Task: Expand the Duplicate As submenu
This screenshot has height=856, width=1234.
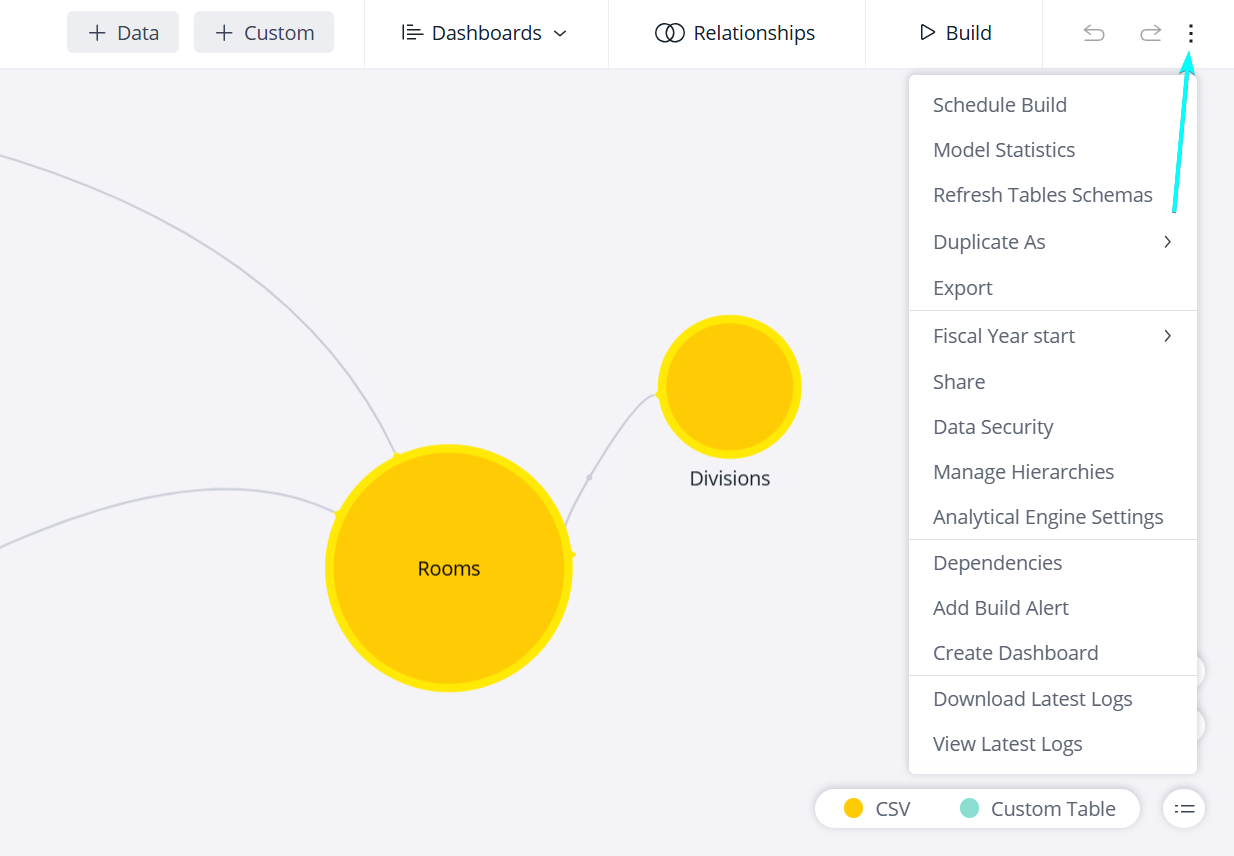Action: point(1052,242)
